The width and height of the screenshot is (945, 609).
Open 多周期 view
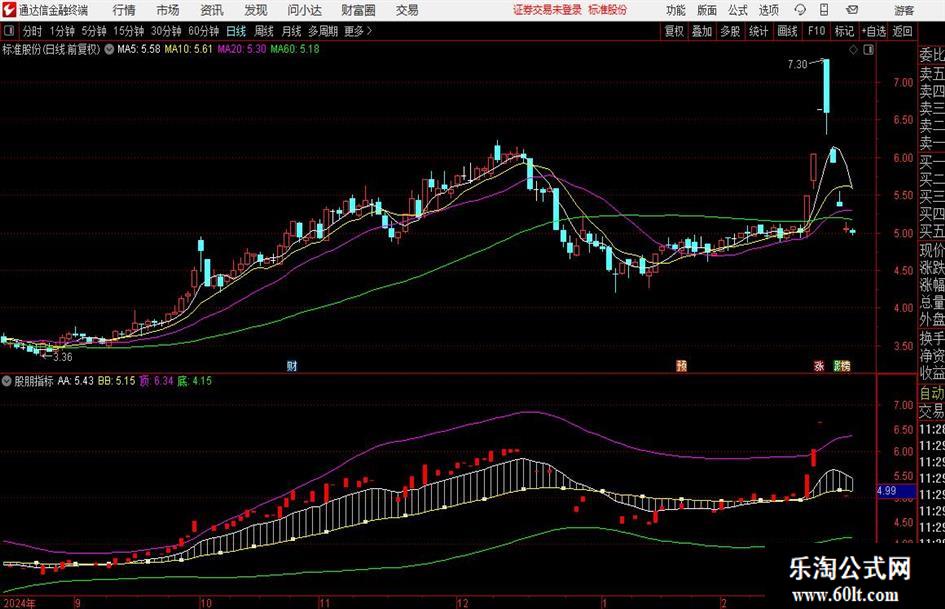pyautogui.click(x=323, y=31)
